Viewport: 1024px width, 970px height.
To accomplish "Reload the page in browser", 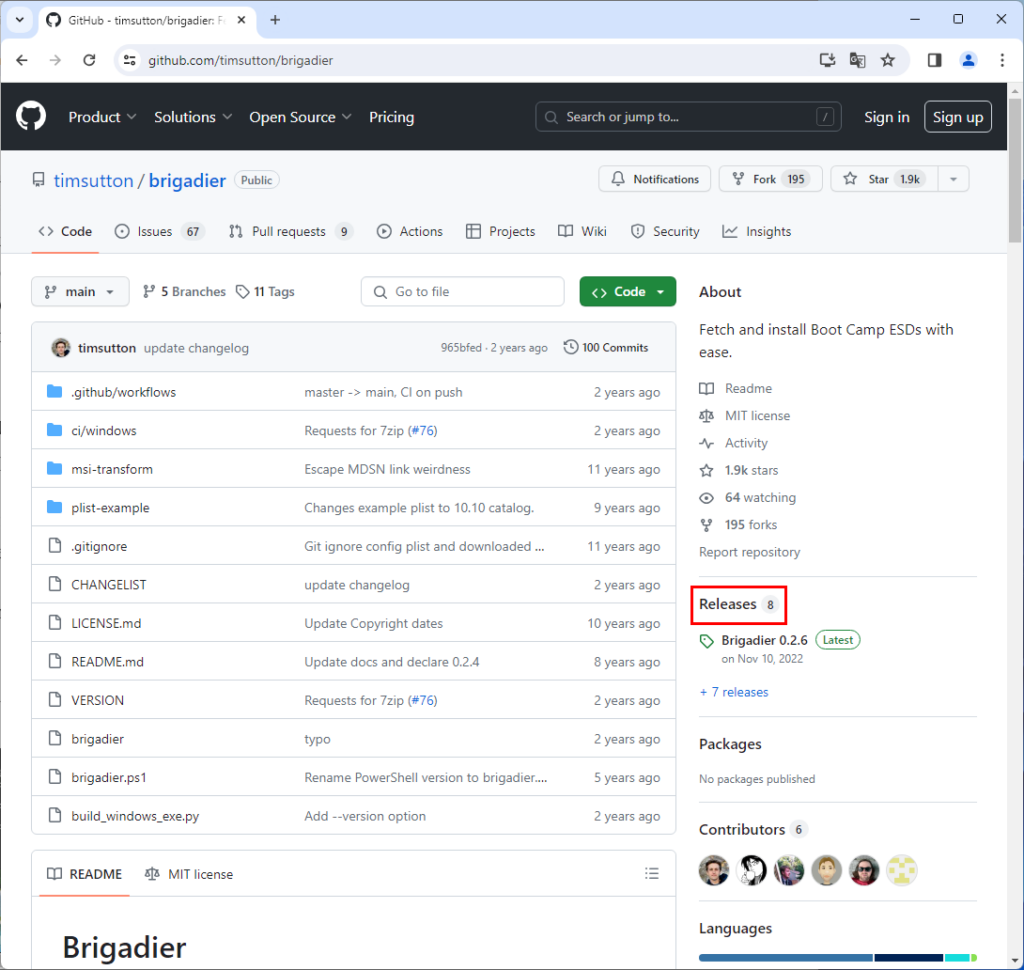I will (89, 60).
